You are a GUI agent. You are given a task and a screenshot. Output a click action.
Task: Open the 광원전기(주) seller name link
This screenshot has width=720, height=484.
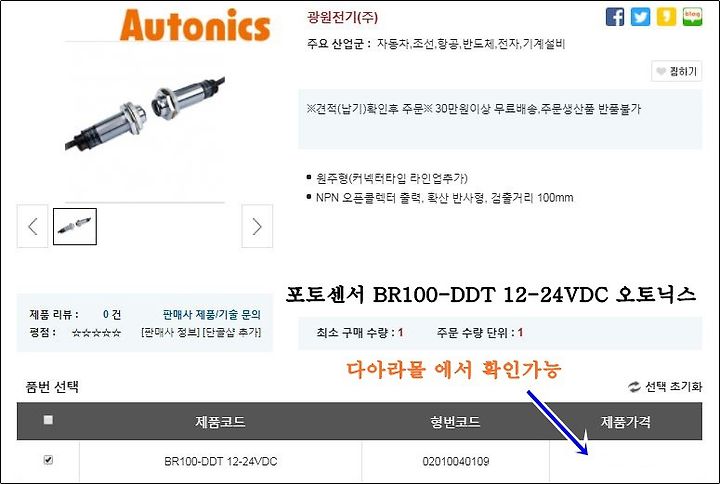342,17
